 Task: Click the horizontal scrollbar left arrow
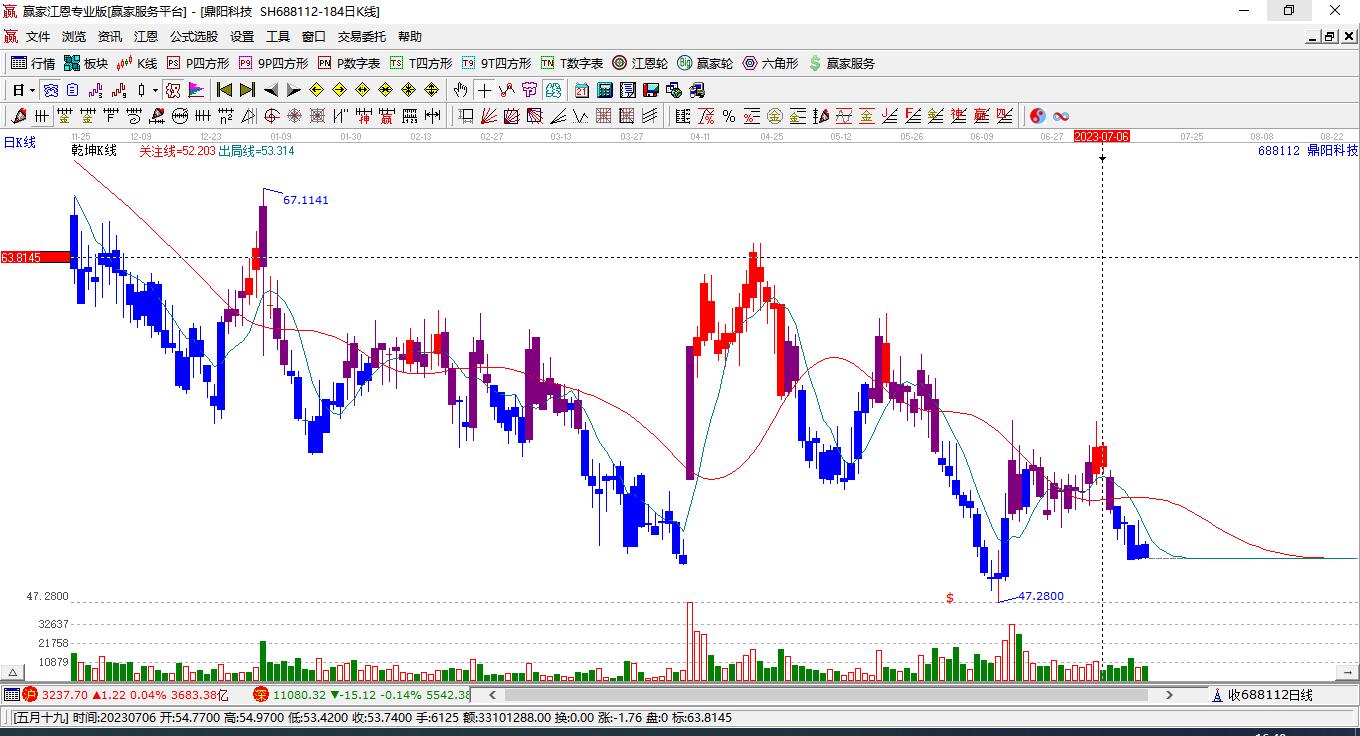(492, 695)
